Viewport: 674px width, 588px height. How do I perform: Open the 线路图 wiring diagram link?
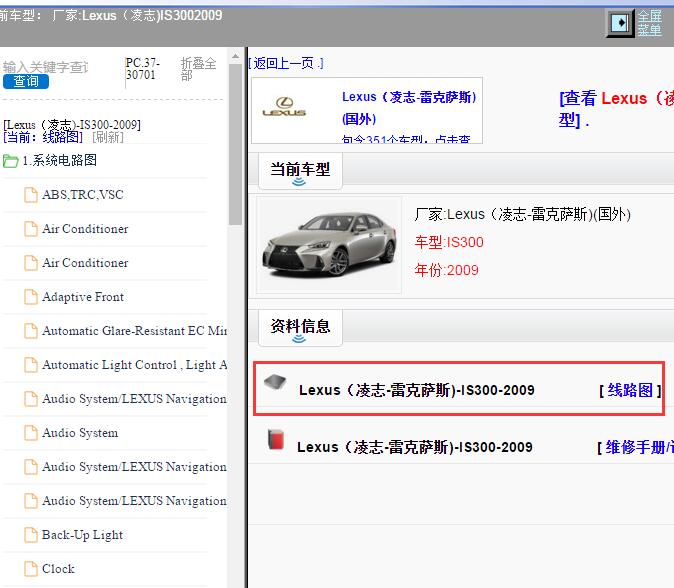pyautogui.click(x=630, y=390)
